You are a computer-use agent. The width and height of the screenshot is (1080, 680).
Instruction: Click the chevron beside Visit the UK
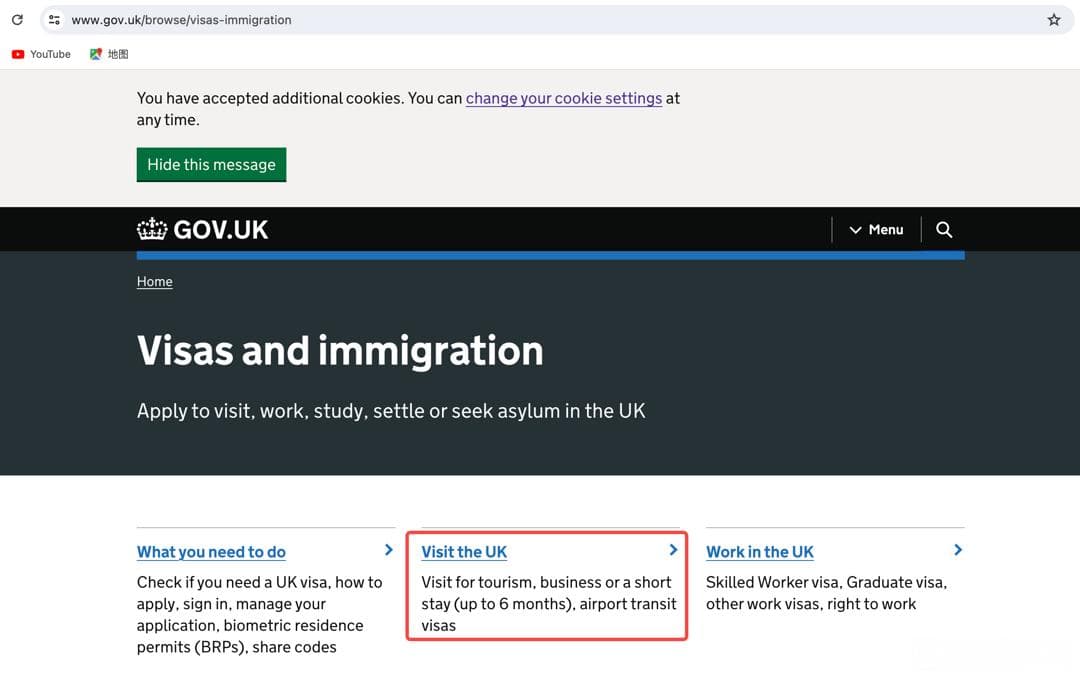[674, 550]
